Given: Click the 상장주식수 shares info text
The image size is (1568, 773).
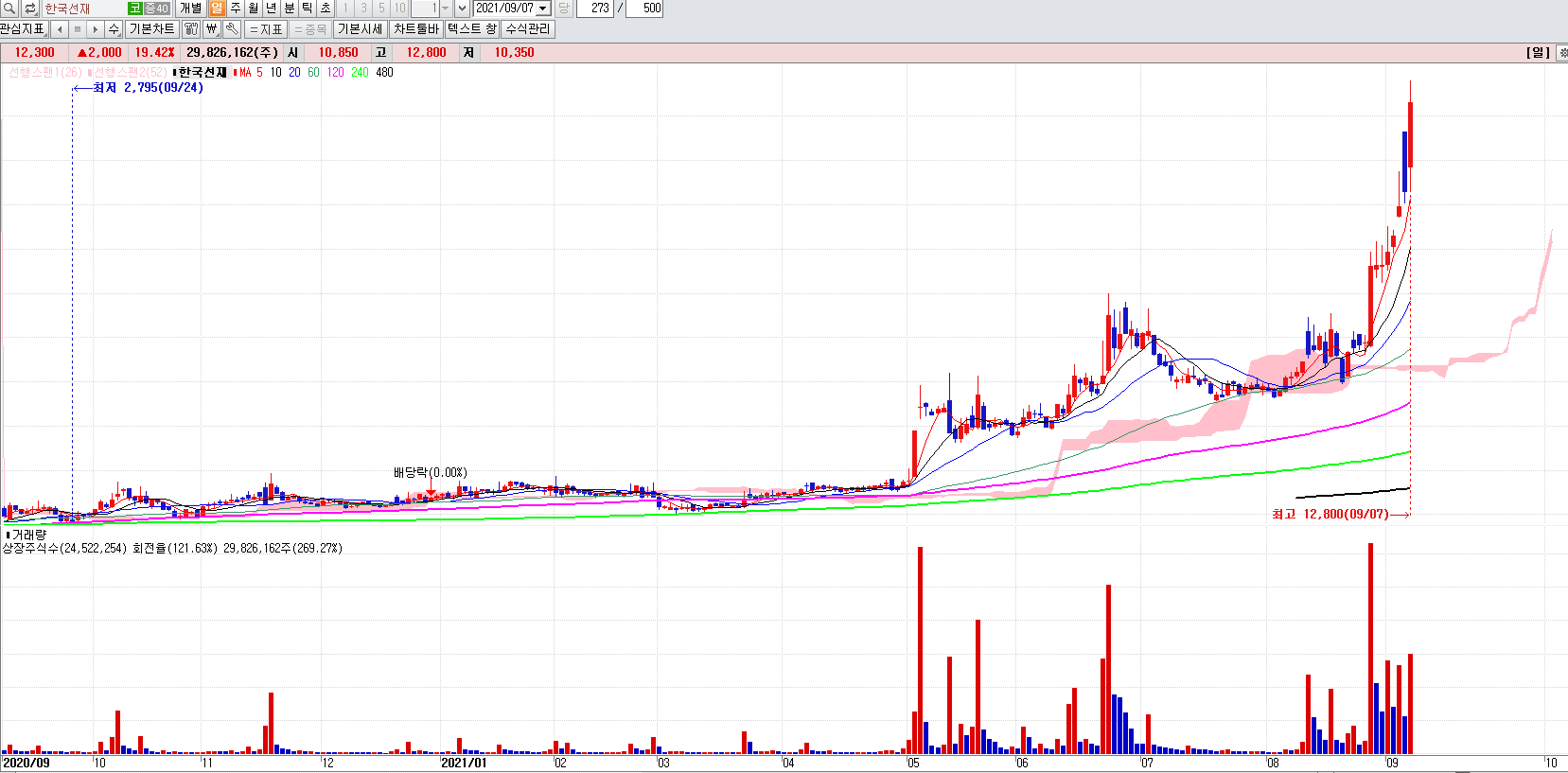Looking at the screenshot, I should 64,549.
